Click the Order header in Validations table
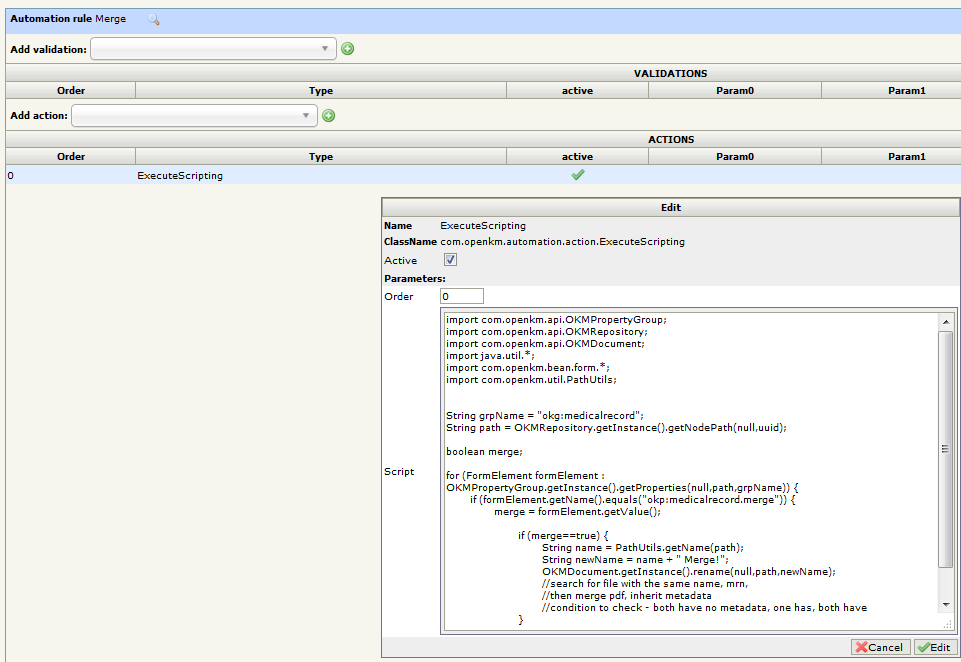Image resolution: width=961 pixels, height=662 pixels. pos(71,90)
